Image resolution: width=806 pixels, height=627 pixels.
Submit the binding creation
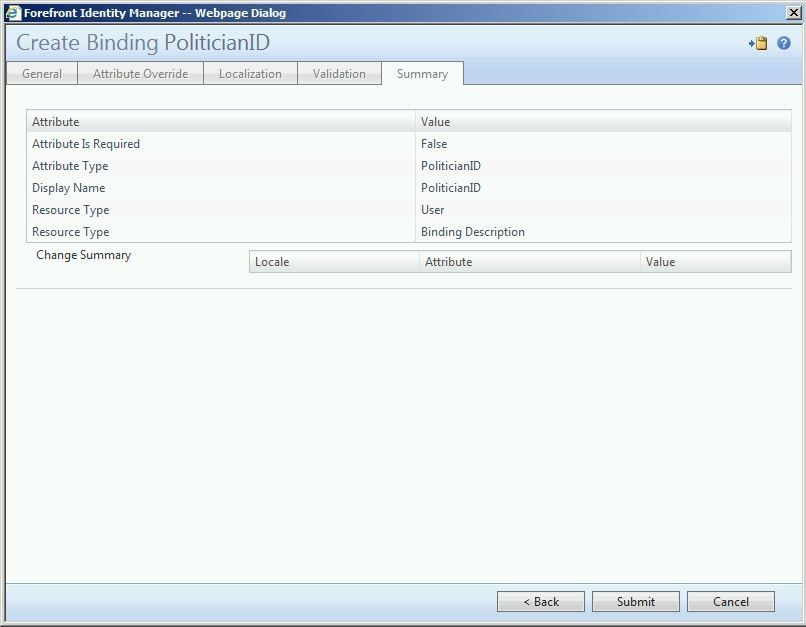coord(636,601)
